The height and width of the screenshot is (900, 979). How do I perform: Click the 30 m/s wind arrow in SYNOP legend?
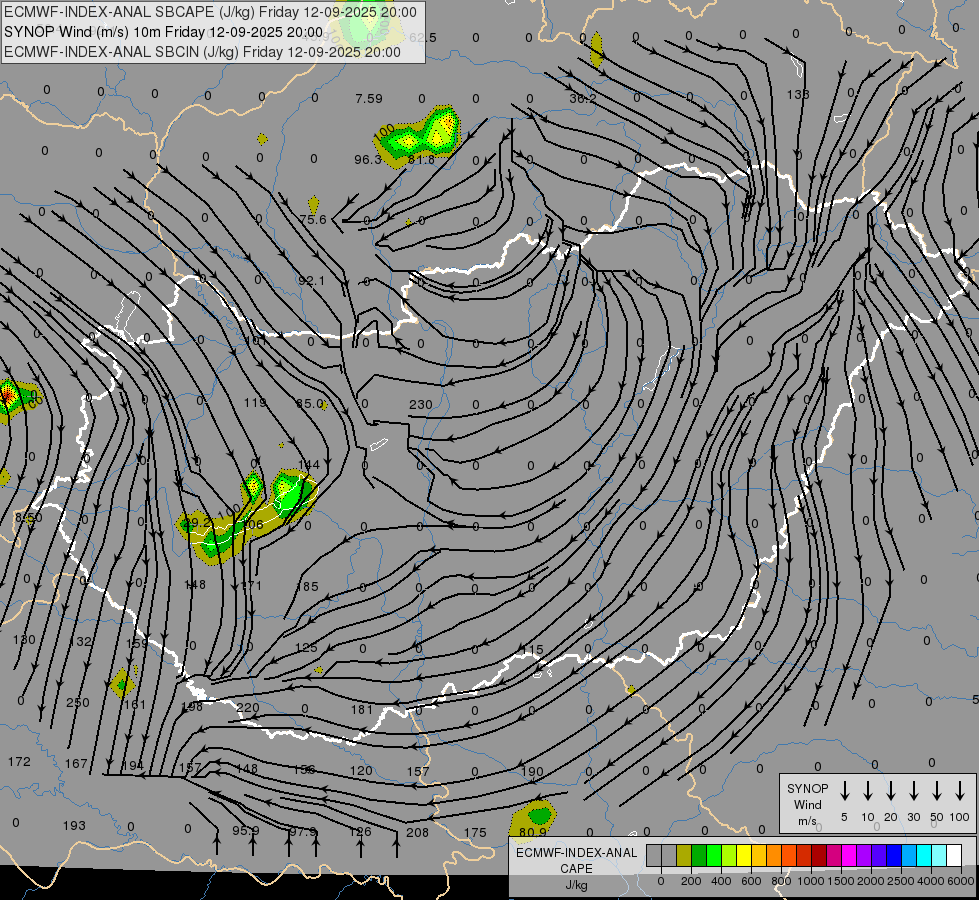[x=913, y=791]
